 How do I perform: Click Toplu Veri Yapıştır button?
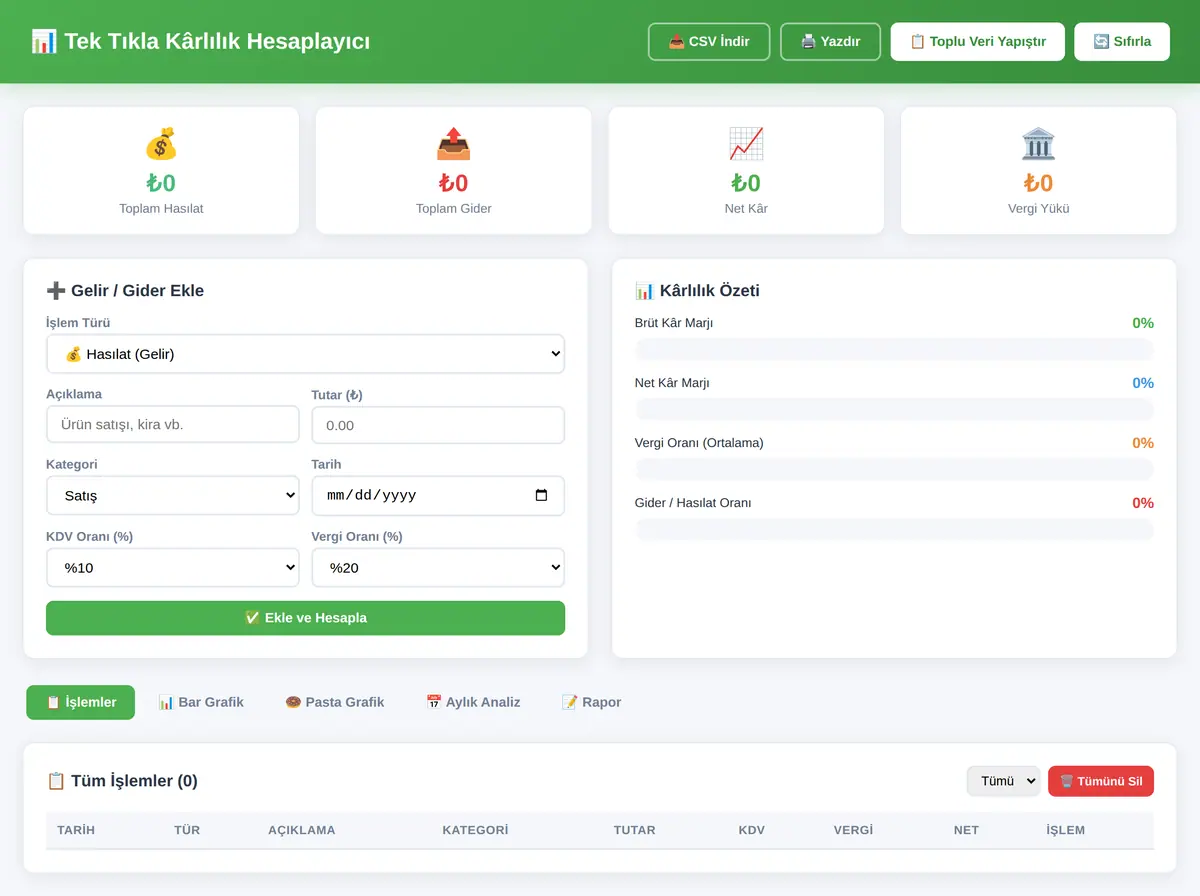tap(978, 42)
